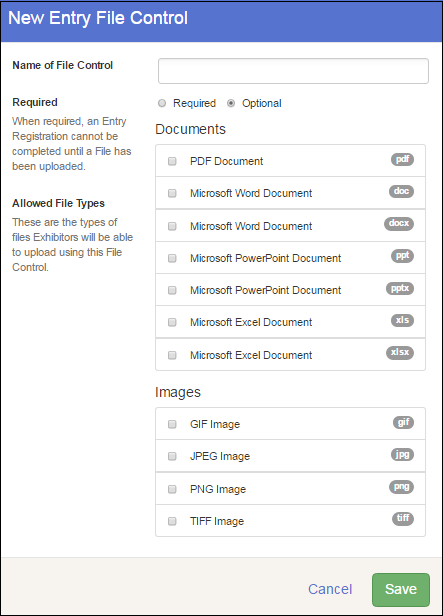Image resolution: width=443 pixels, height=616 pixels.
Task: Allow JPEG Image uploads checkbox
Action: [172, 456]
